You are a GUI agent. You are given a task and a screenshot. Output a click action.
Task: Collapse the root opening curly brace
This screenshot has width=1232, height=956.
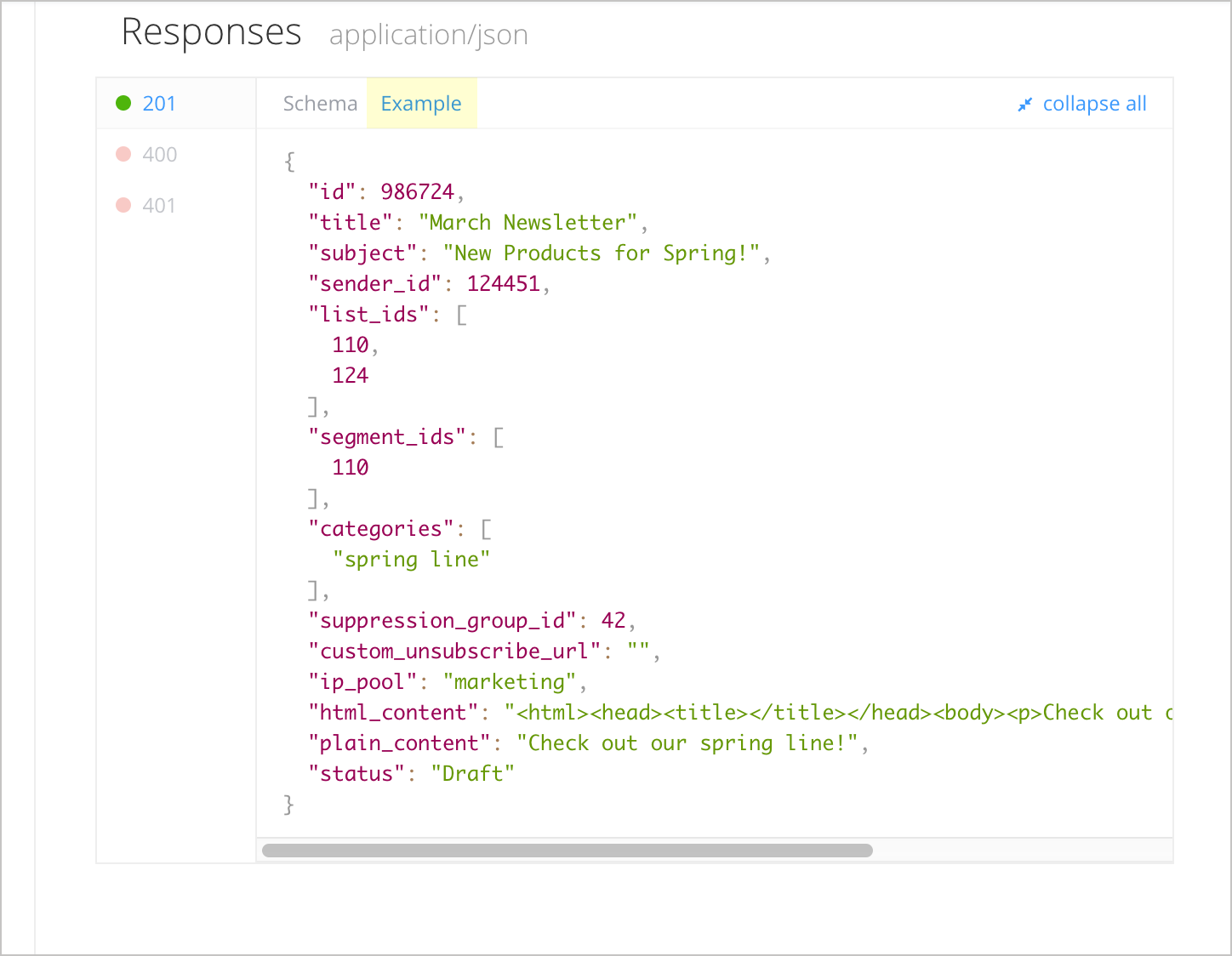tap(290, 162)
